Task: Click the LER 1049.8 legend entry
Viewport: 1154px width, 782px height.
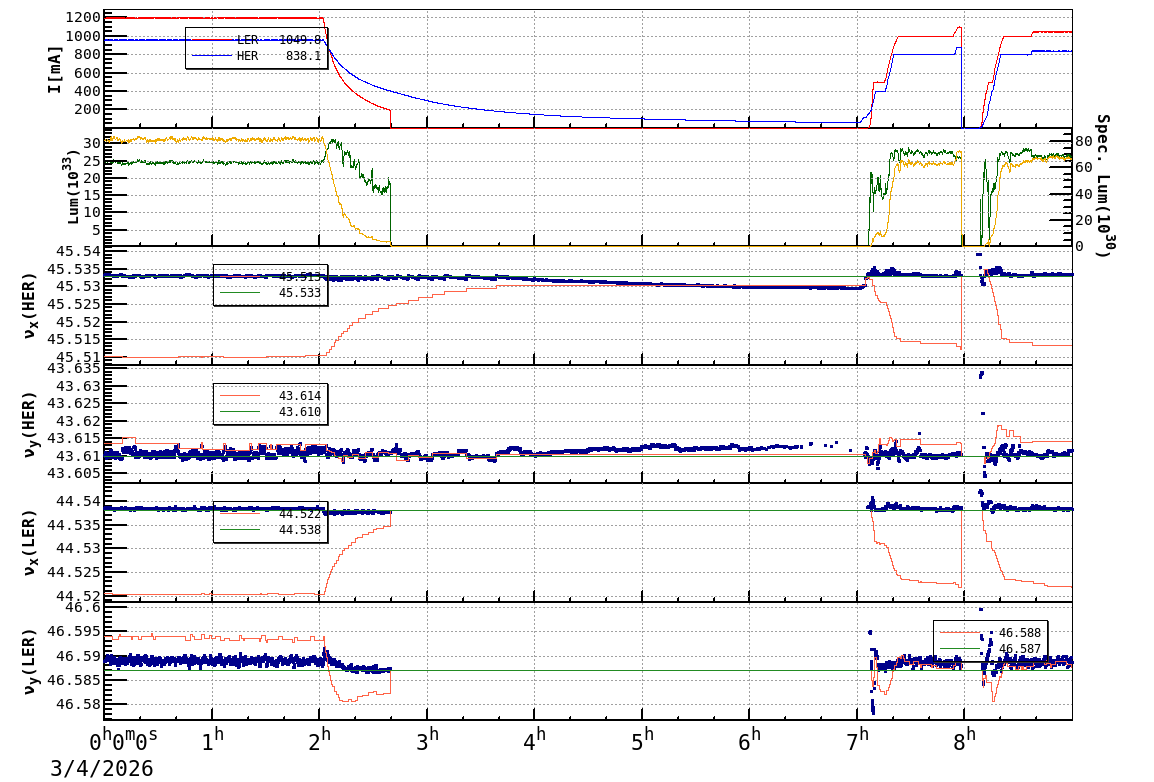Action: (255, 40)
